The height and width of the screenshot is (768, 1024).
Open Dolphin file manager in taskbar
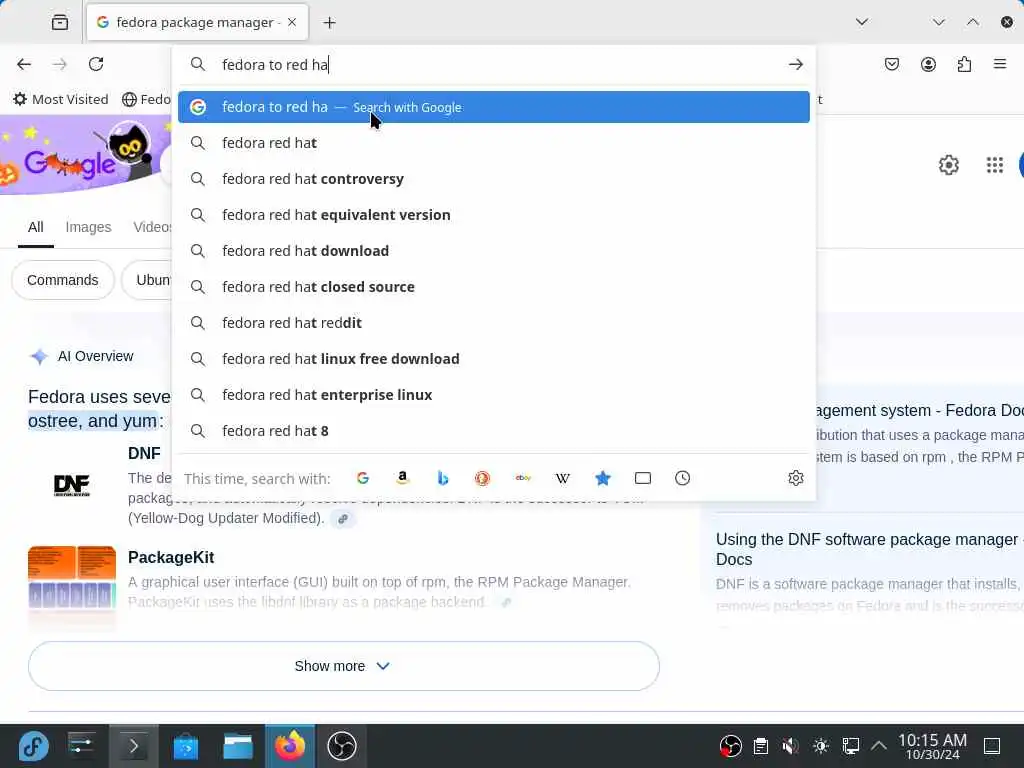pyautogui.click(x=238, y=746)
